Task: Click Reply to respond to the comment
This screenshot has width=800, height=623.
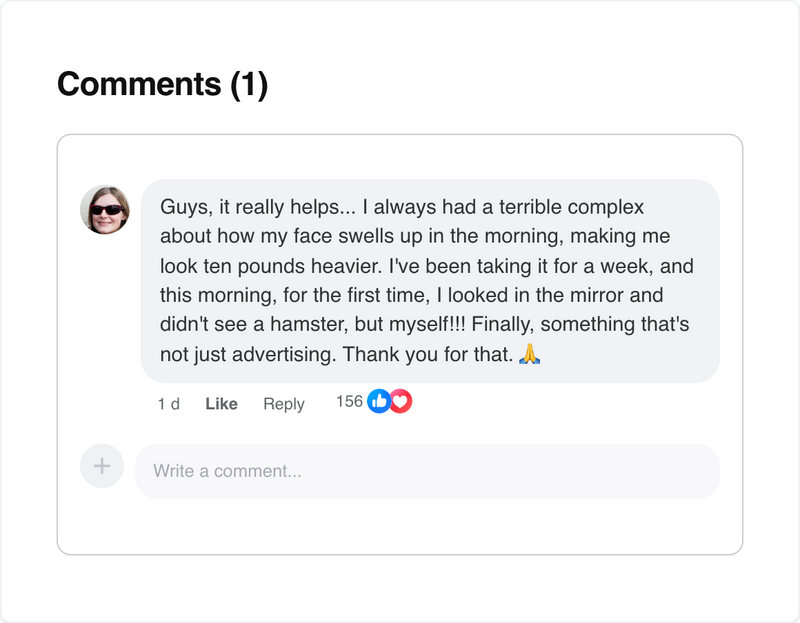Action: tap(284, 404)
